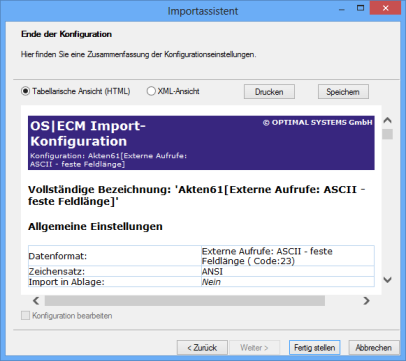Click the Zeichensatz label cell
Viewport: 406px width, 361px height.
pos(115,271)
